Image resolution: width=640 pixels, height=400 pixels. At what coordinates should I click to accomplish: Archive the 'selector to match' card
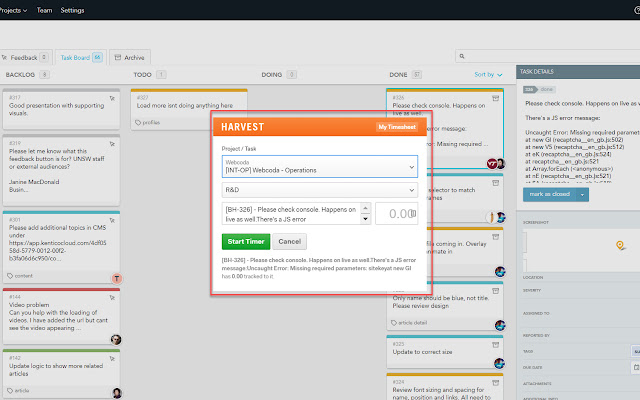(496, 183)
